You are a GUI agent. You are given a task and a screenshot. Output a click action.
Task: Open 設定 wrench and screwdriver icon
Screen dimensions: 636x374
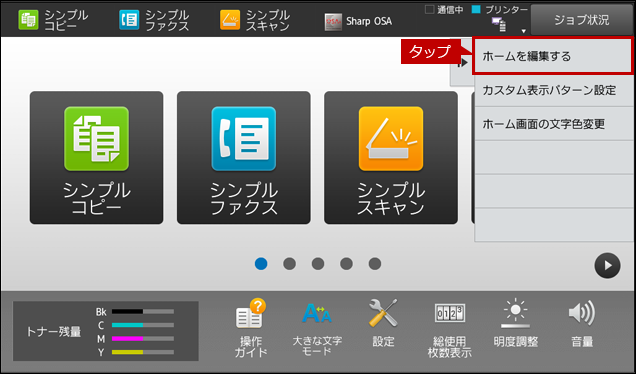[x=383, y=323]
